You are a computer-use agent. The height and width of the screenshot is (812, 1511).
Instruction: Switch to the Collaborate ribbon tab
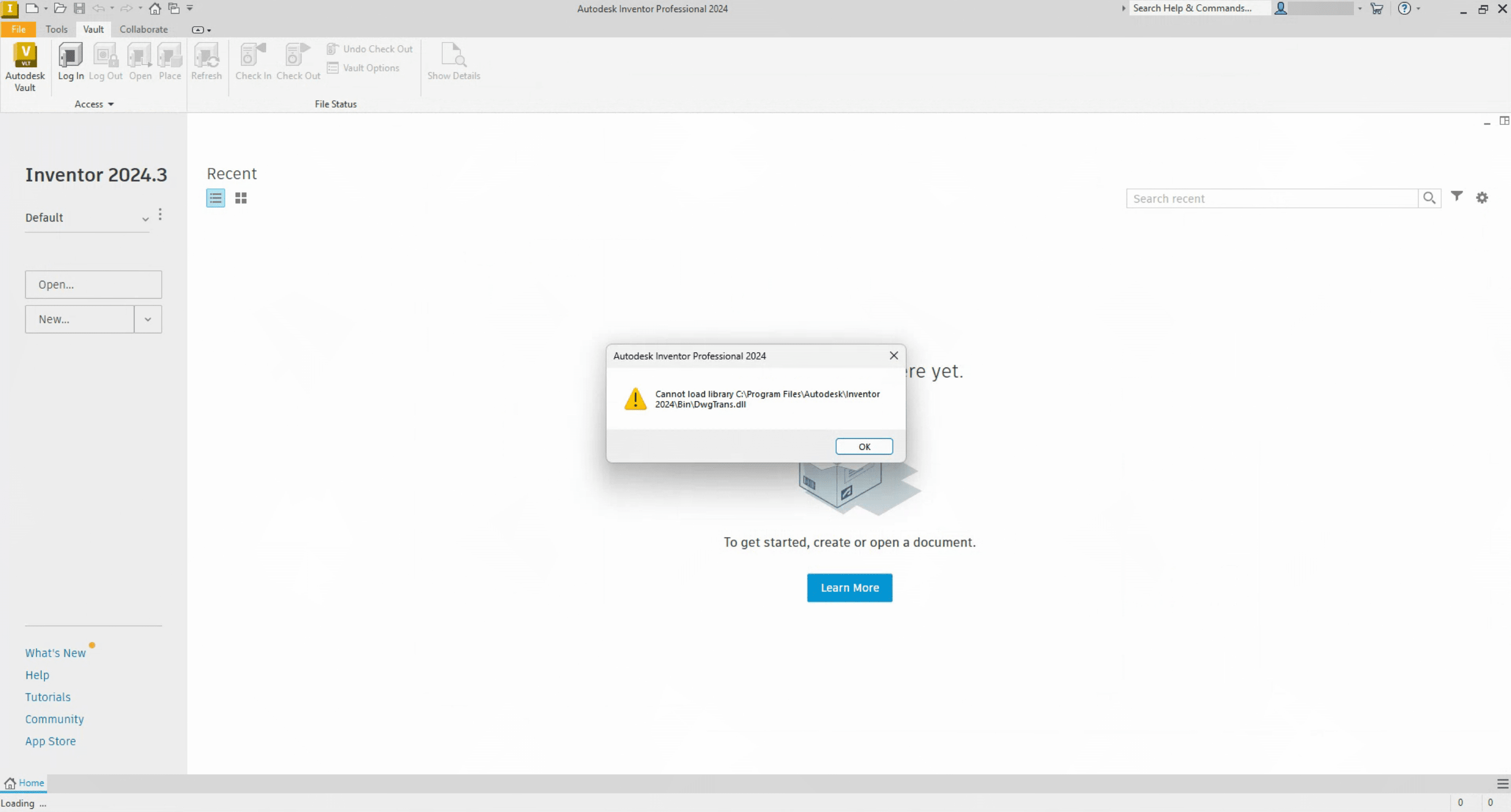tap(144, 29)
